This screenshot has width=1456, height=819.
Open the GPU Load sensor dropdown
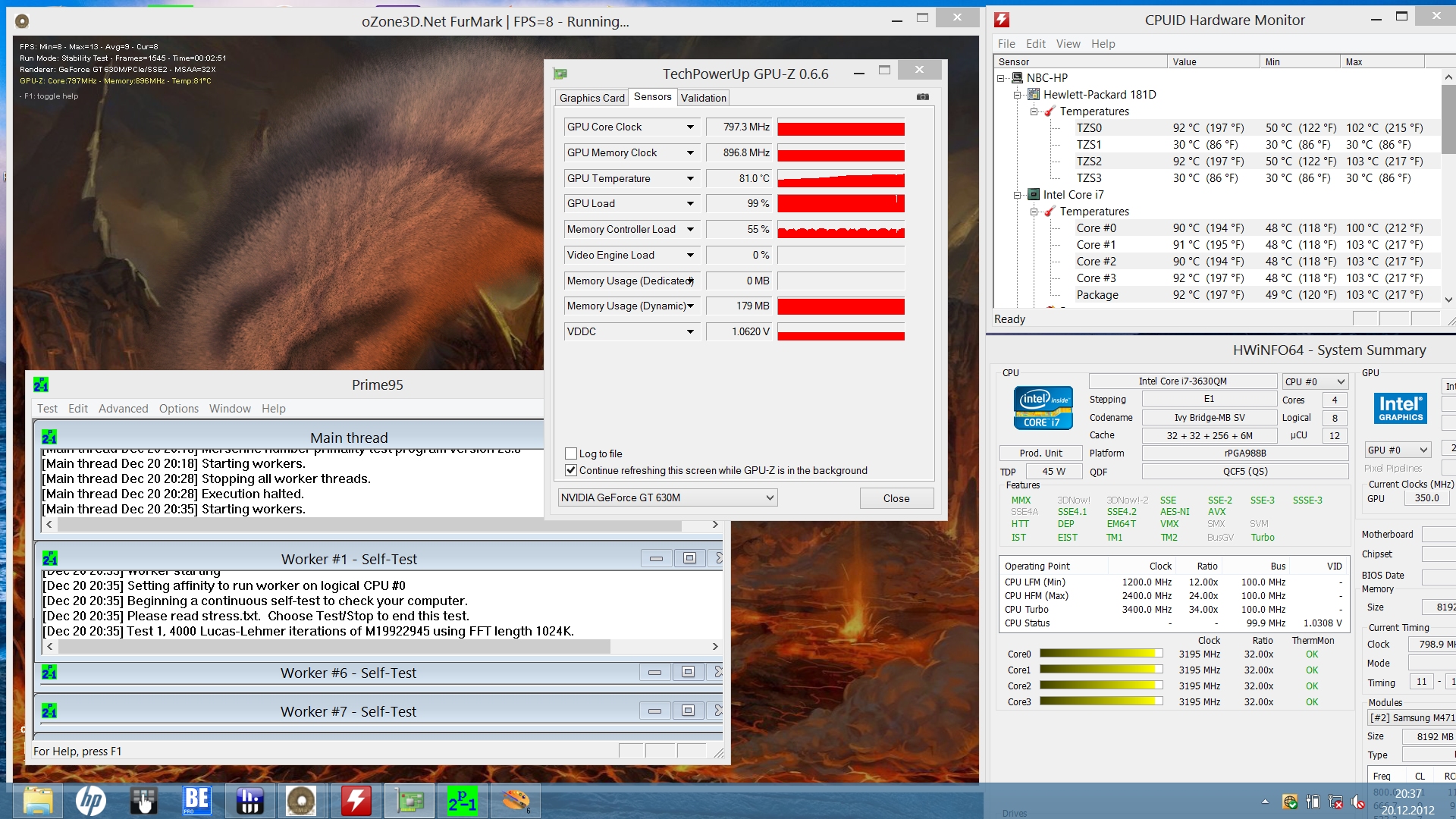pos(690,204)
